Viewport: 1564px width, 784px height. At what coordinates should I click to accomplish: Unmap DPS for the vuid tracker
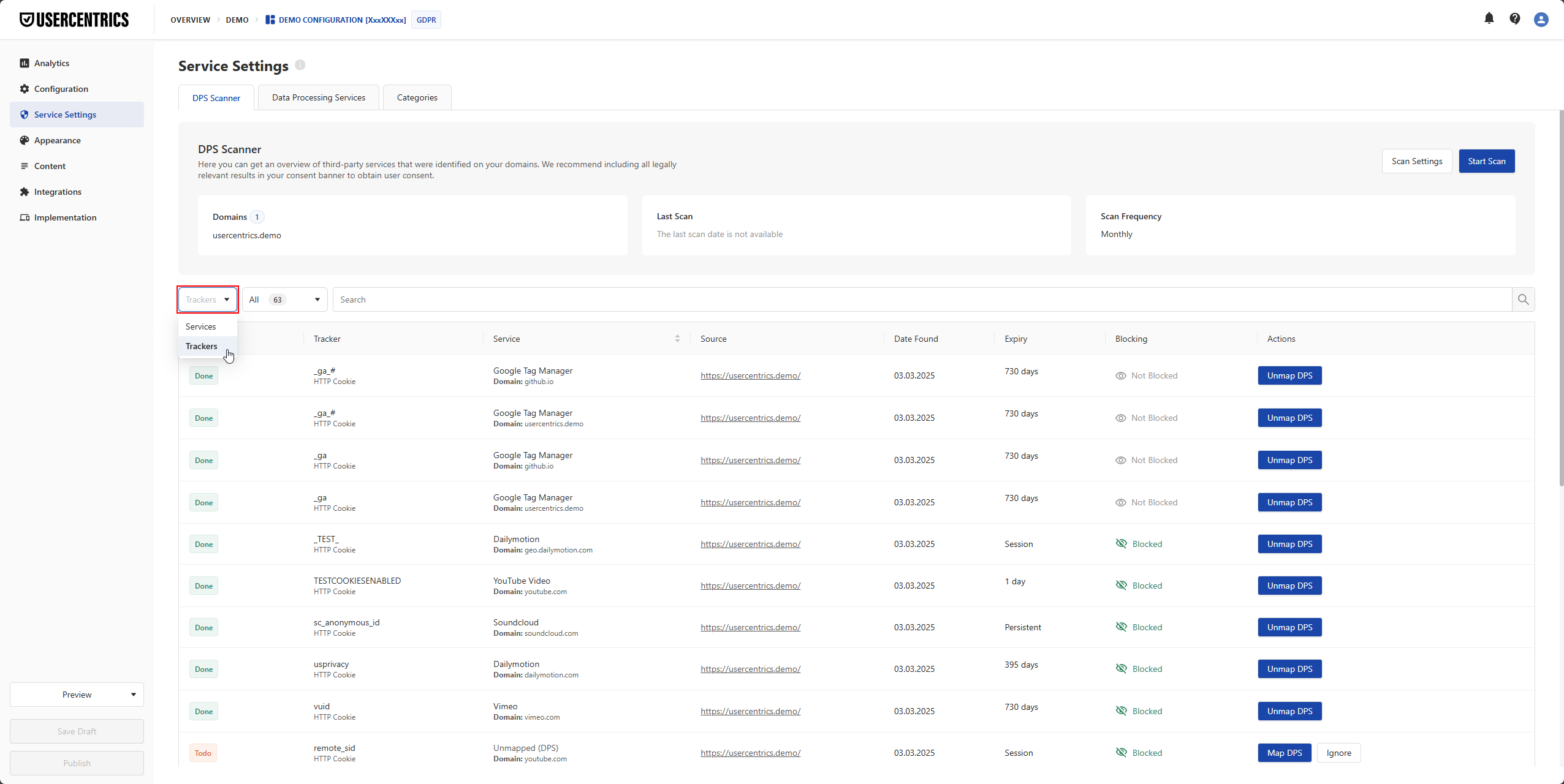click(1290, 711)
